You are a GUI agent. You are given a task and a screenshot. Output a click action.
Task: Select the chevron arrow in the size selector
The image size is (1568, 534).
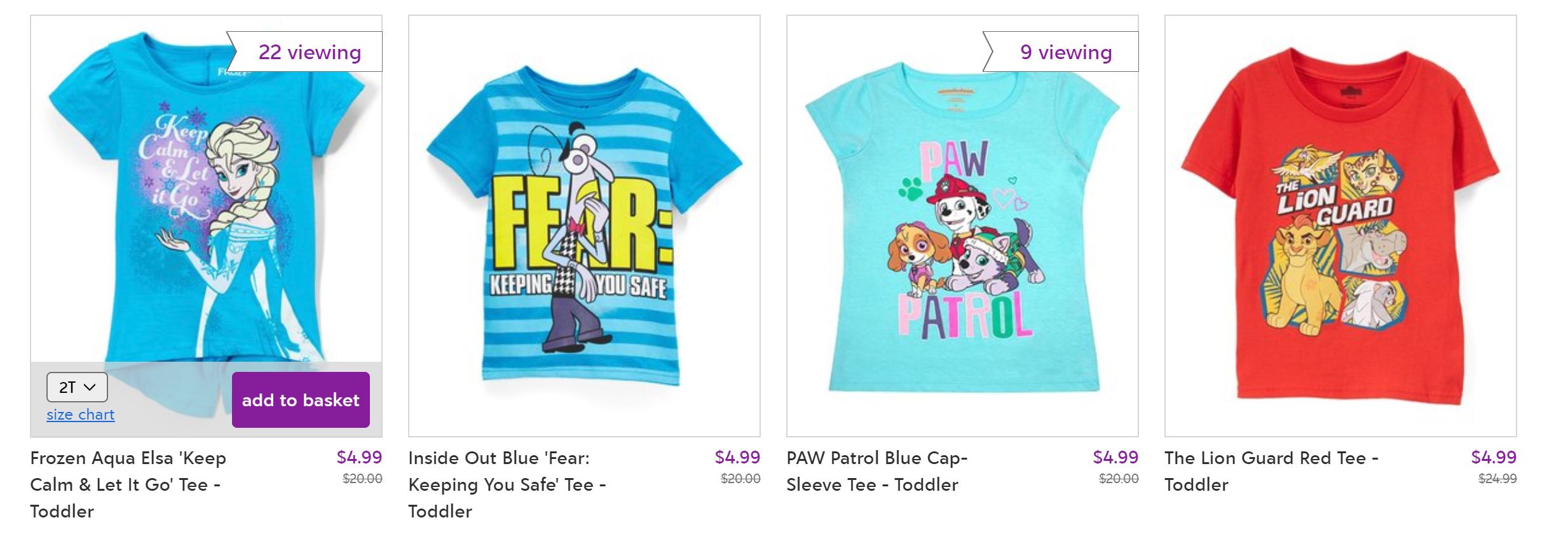(90, 387)
